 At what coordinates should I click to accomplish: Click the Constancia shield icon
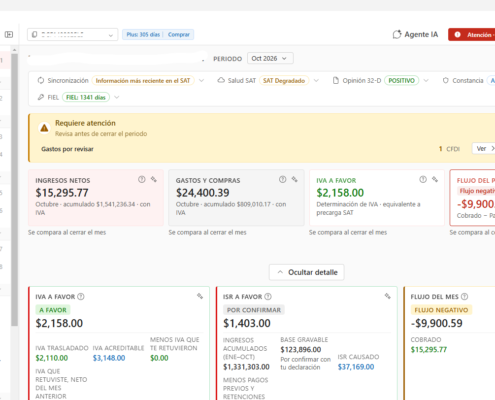click(446, 80)
